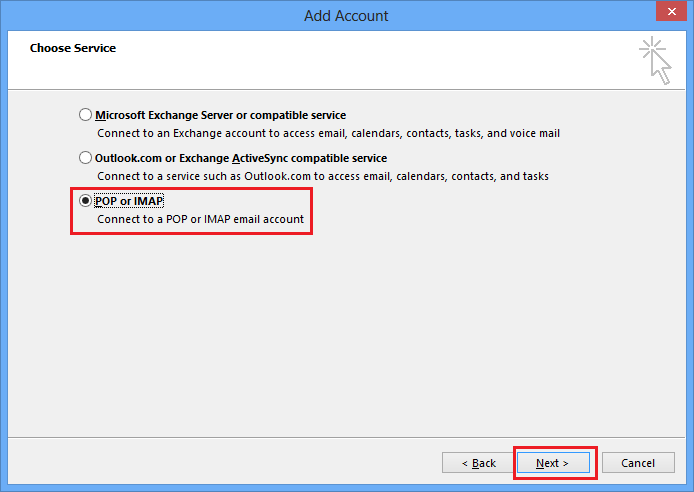
Task: Select the POP or IMAP radio button
Action: point(85,201)
